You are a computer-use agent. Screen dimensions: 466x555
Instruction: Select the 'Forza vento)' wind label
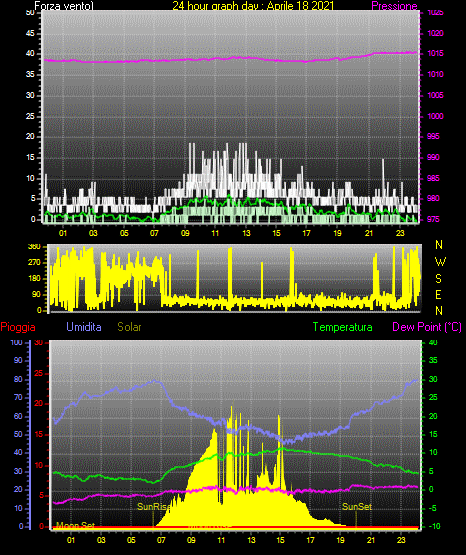pos(64,6)
